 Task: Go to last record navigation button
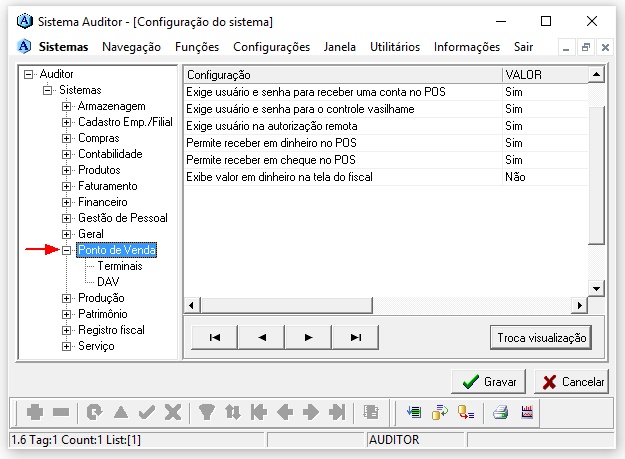(355, 338)
